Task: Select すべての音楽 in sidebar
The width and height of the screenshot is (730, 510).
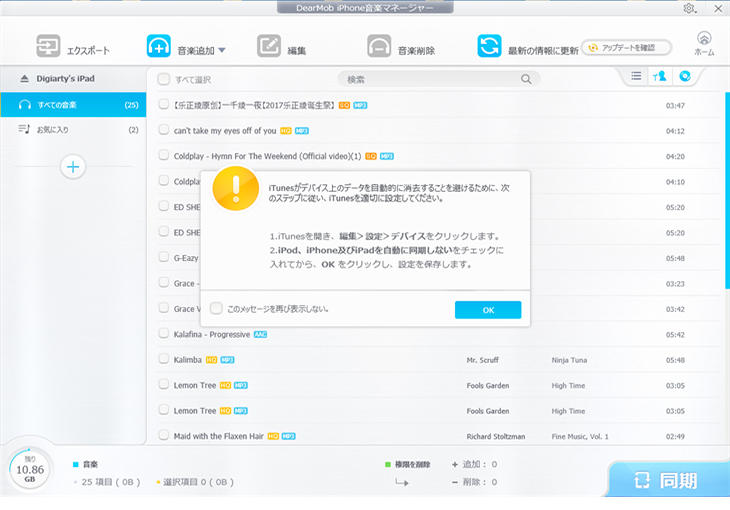Action: click(x=73, y=105)
